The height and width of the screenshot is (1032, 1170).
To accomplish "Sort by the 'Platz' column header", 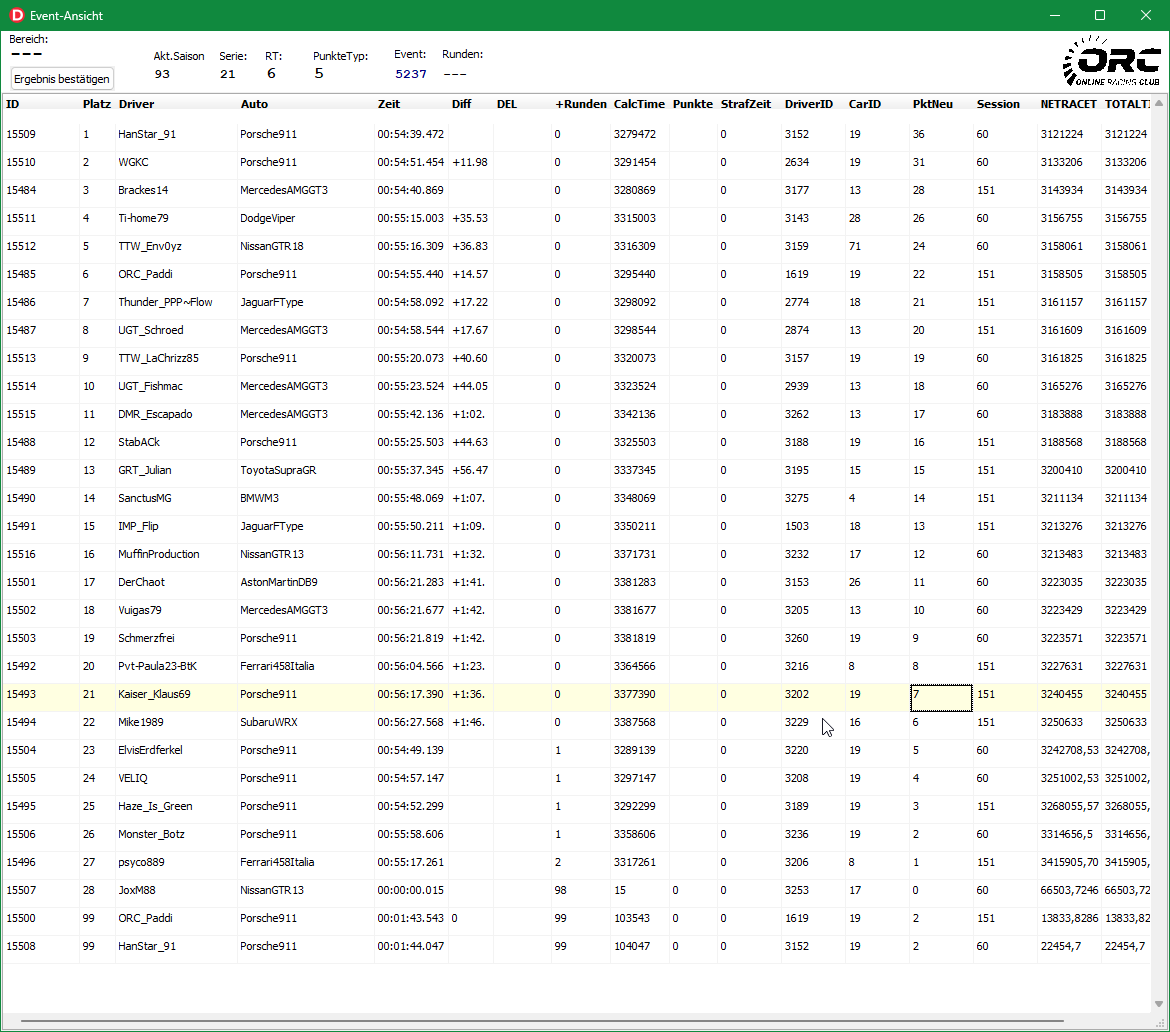I will 96,104.
